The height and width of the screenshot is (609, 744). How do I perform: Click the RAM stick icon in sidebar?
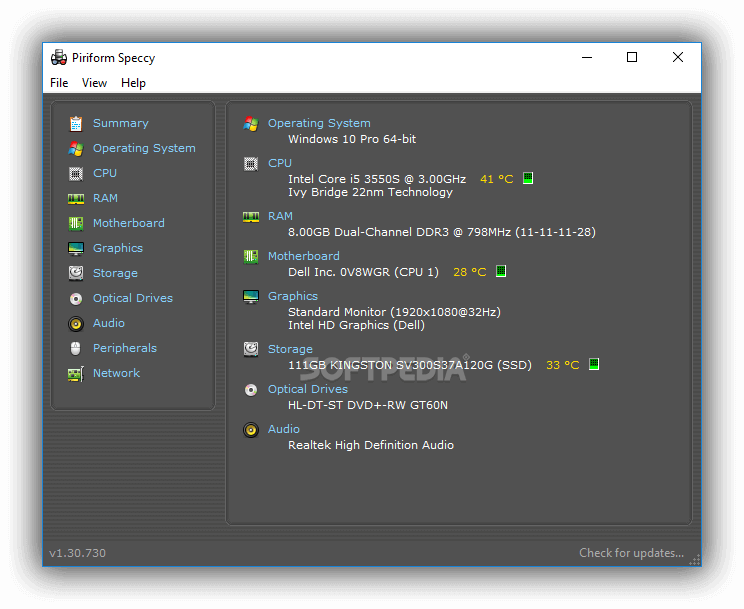(x=76, y=198)
